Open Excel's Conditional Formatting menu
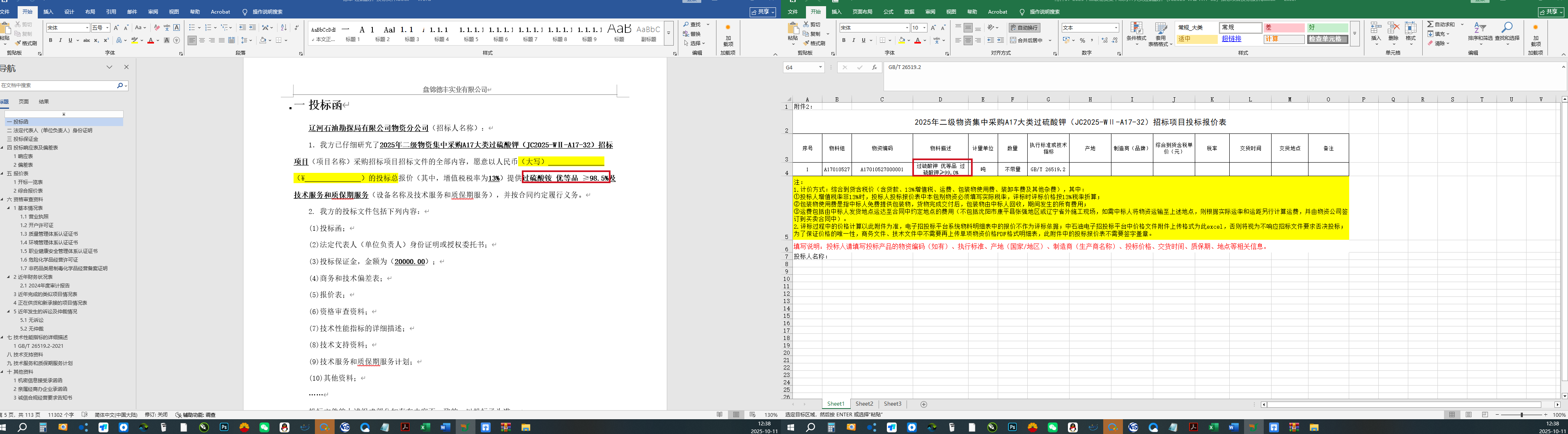Viewport: 1568px width, 434px height. click(1136, 33)
